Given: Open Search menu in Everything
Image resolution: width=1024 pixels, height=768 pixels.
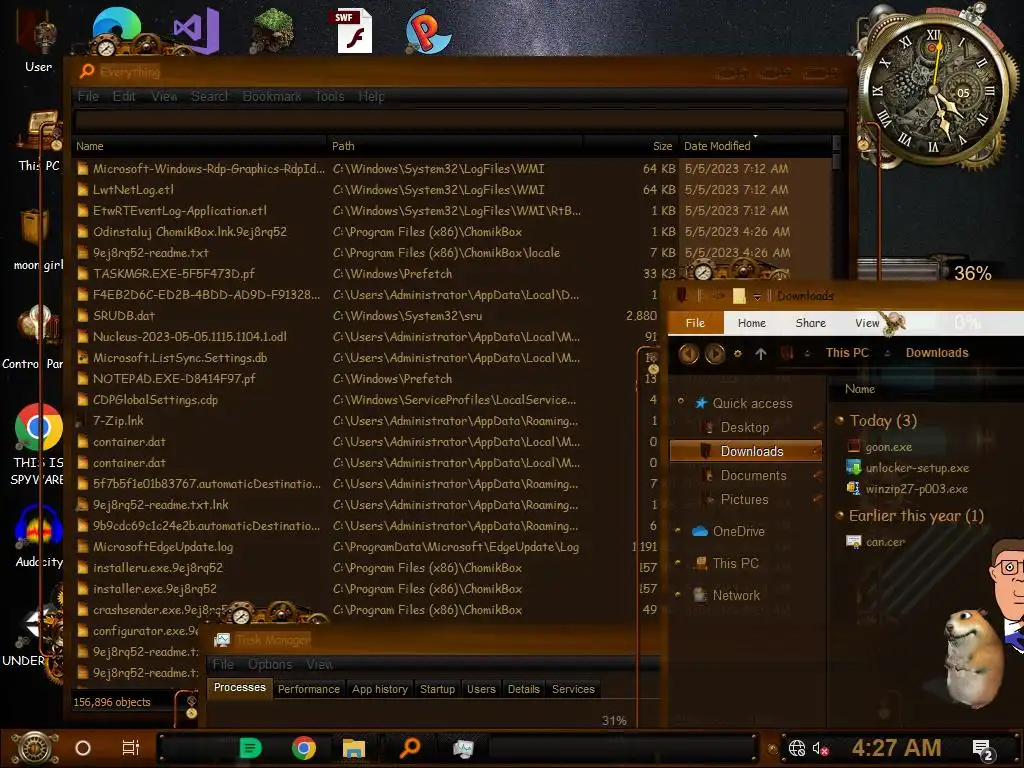Looking at the screenshot, I should click(210, 97).
